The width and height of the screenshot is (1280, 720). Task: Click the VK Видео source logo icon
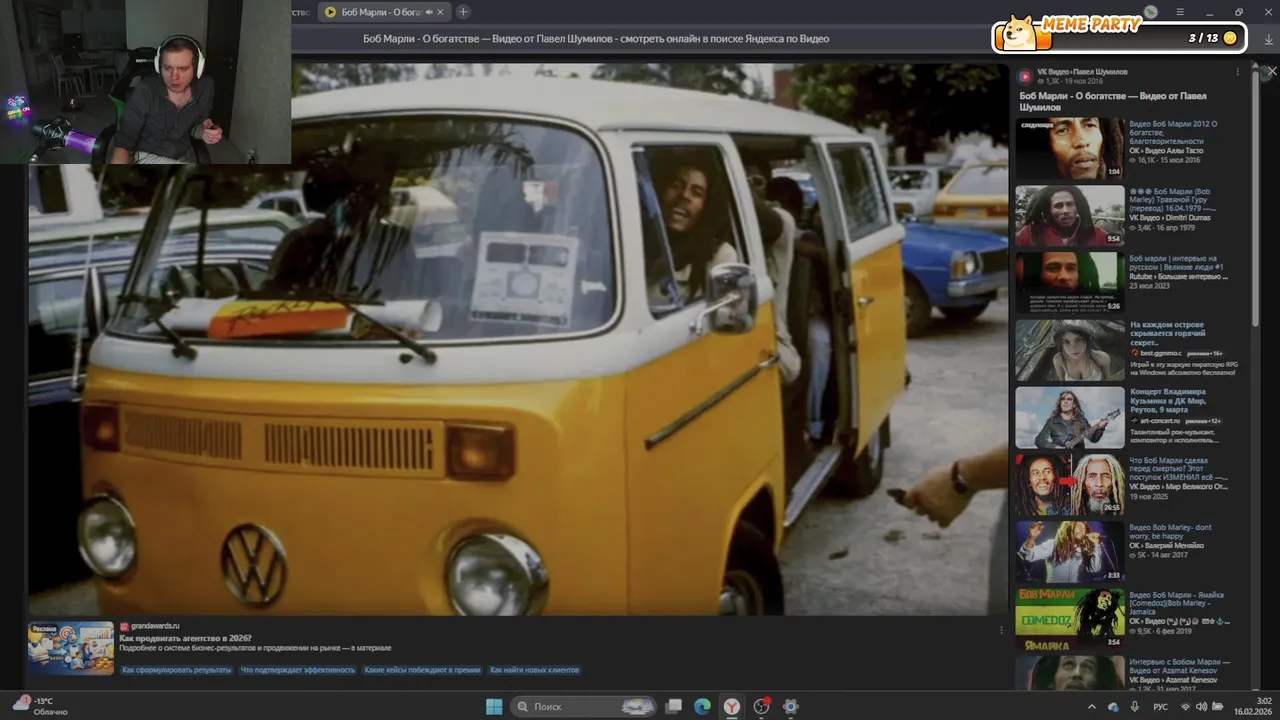(1025, 76)
